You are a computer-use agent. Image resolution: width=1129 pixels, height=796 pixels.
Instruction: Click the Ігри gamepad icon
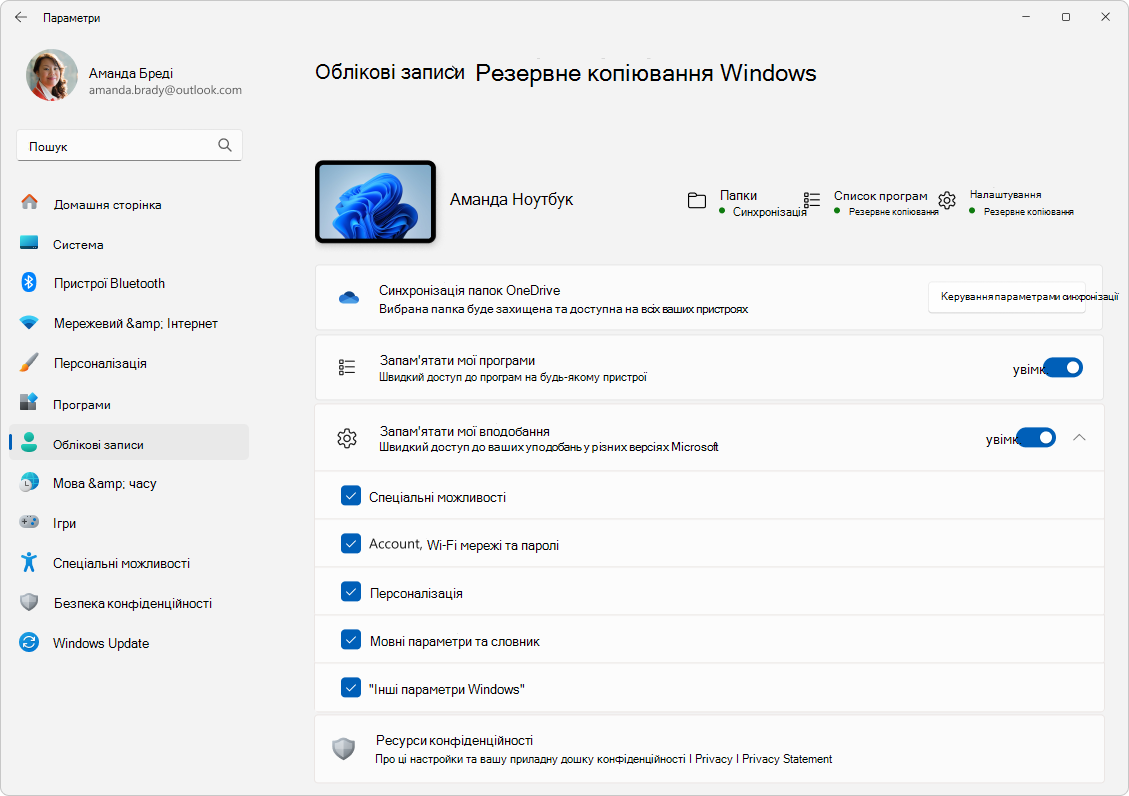[29, 522]
